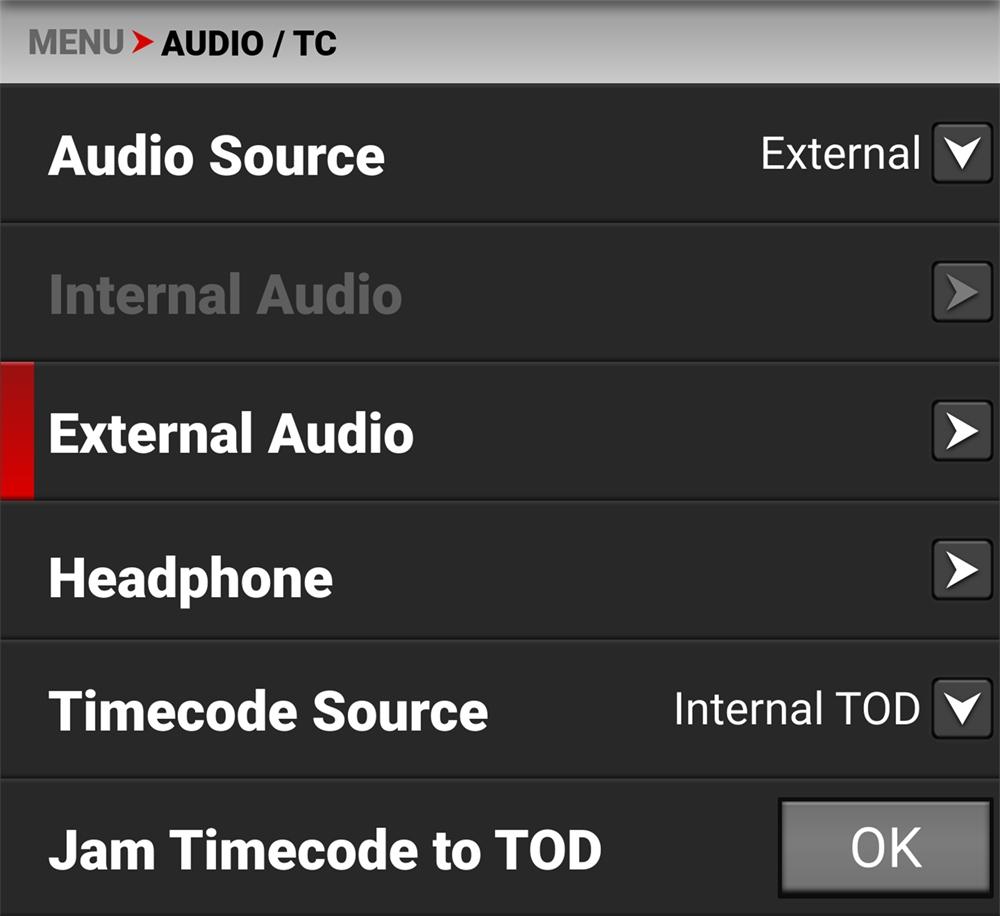
Task: Click the Timecode Source label
Action: point(268,711)
